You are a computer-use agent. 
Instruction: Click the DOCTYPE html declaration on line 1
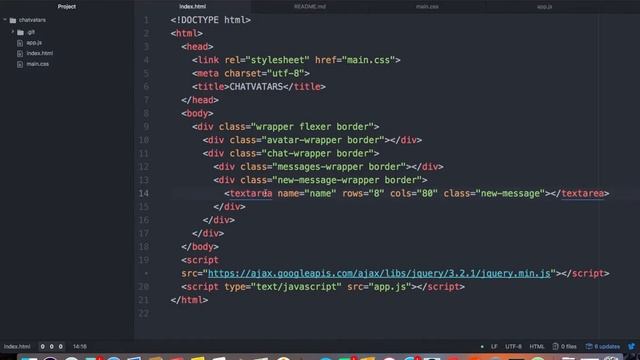tap(211, 20)
